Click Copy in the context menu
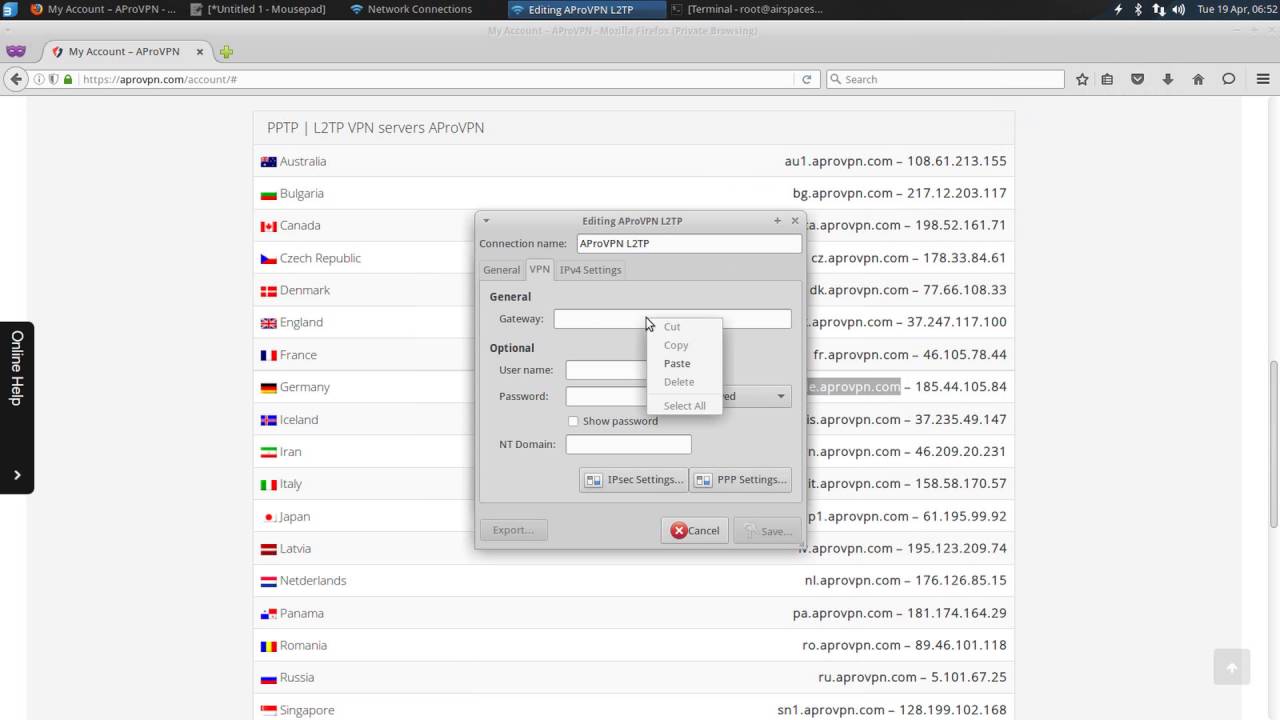Viewport: 1280px width, 720px height. tap(676, 345)
